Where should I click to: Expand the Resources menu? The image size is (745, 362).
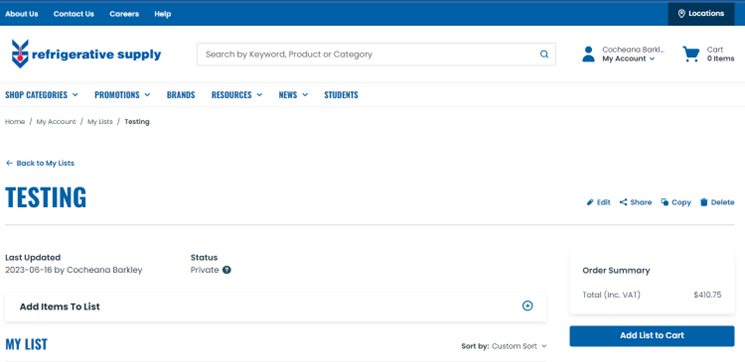coord(237,95)
